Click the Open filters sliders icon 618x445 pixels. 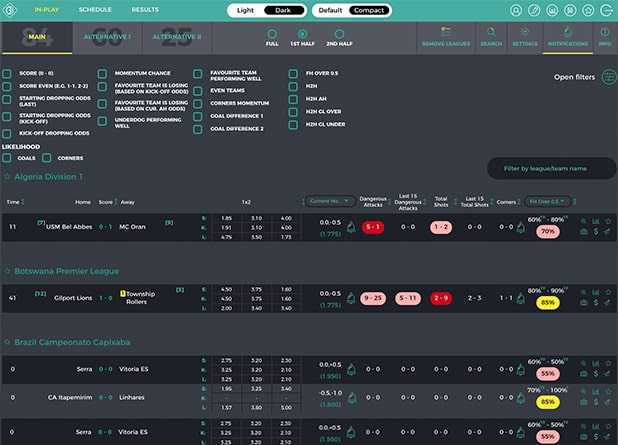pyautogui.click(x=609, y=77)
